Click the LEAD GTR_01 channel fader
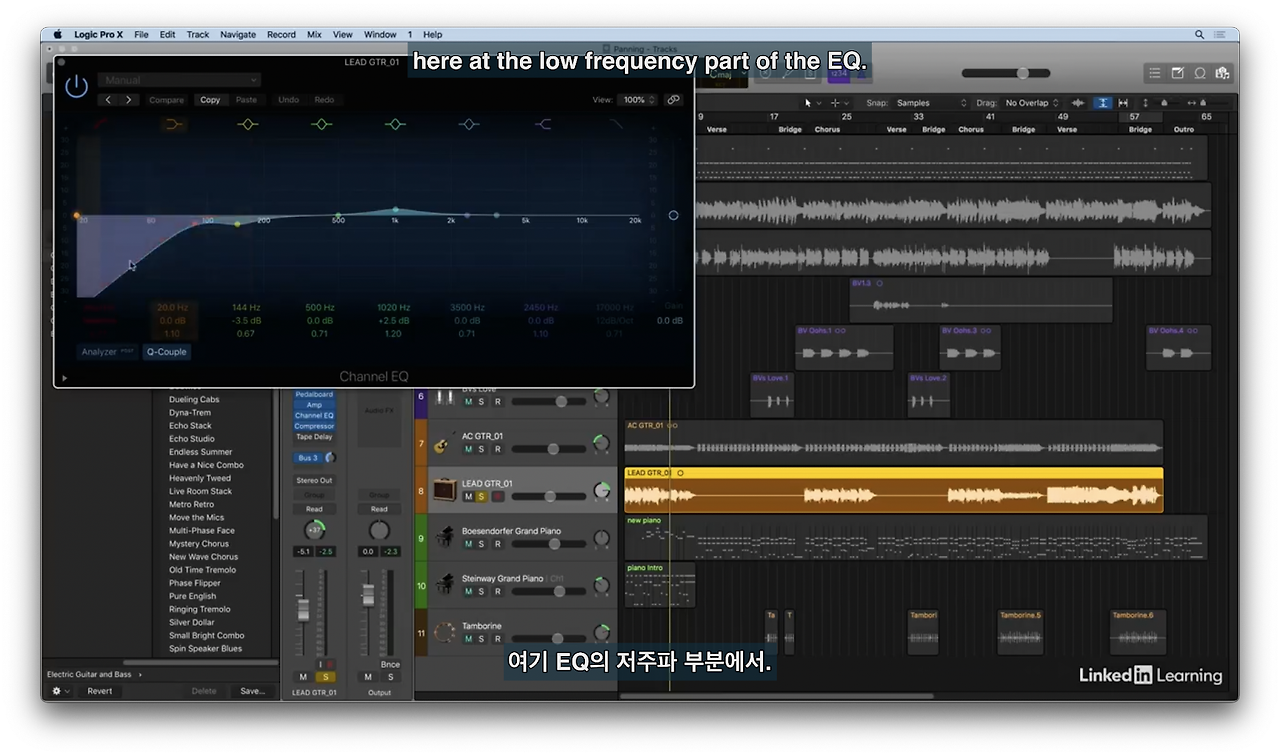Image resolution: width=1280 pixels, height=756 pixels. pyautogui.click(x=303, y=608)
